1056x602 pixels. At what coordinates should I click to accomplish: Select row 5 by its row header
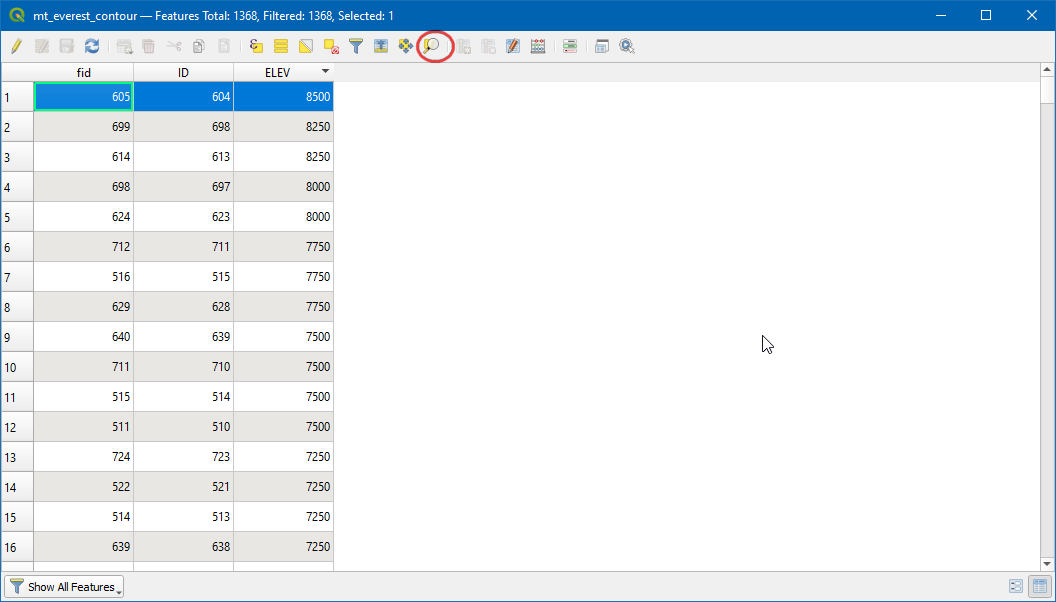point(17,217)
